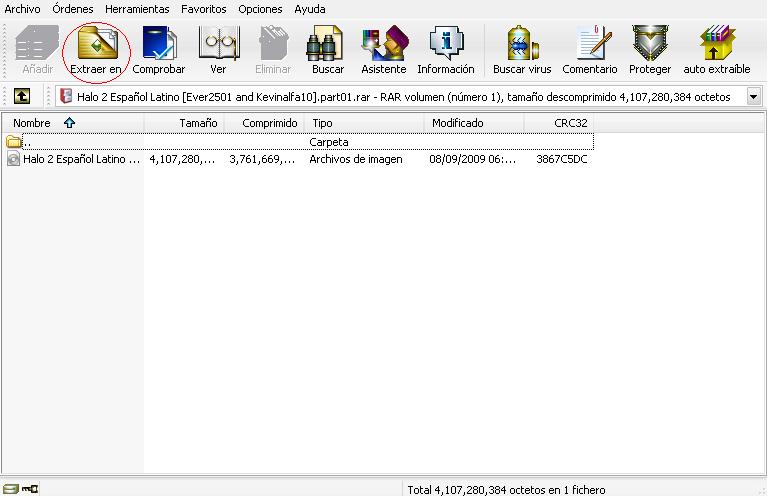Click the 3867C5DC checksum value
The height and width of the screenshot is (496, 767).
[562, 159]
